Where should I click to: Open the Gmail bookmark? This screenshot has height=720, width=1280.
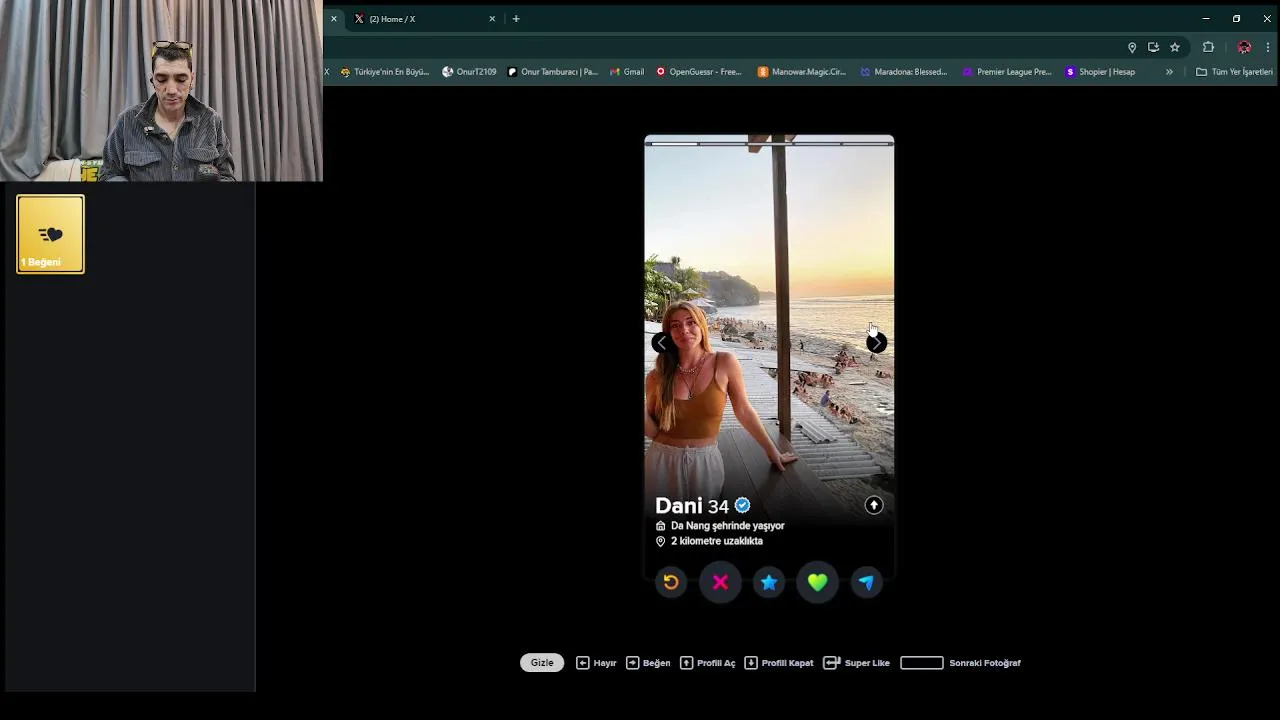[x=626, y=72]
